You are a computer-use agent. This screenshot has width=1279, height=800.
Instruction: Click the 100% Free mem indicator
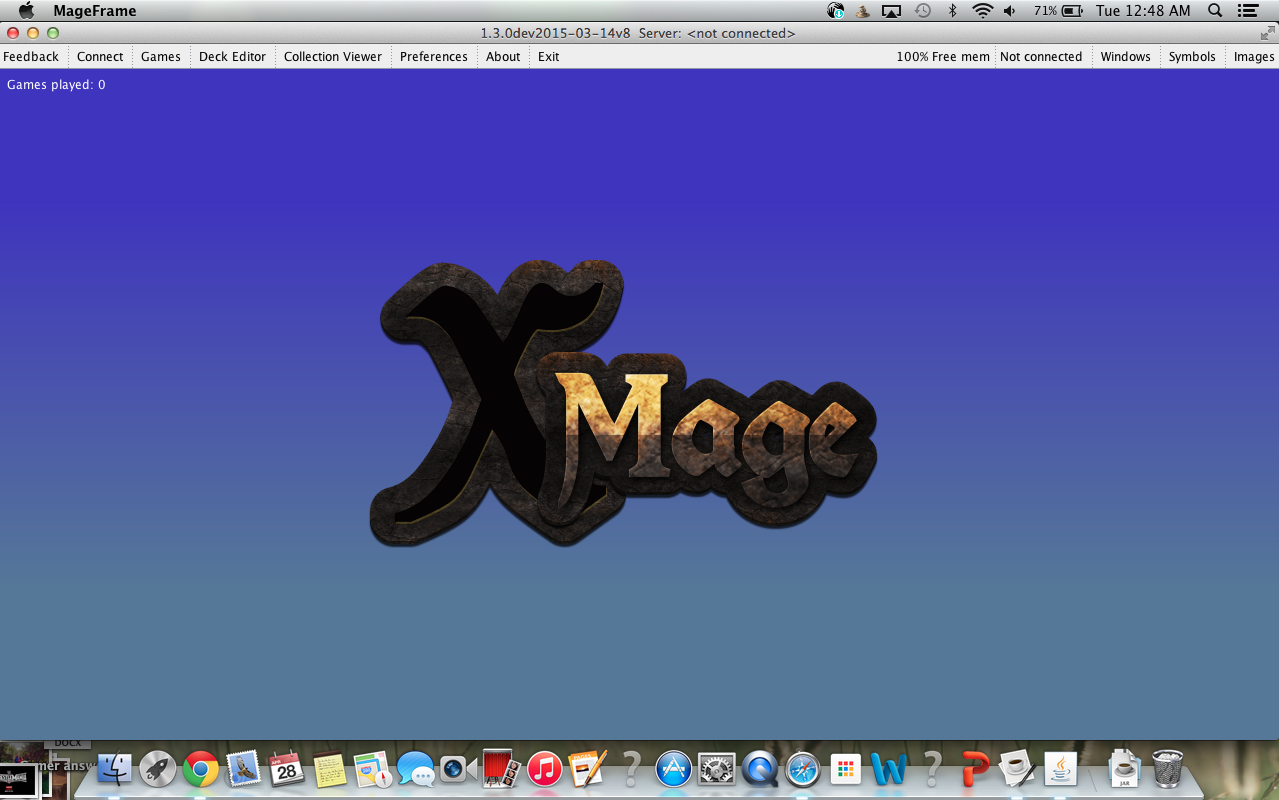(943, 57)
